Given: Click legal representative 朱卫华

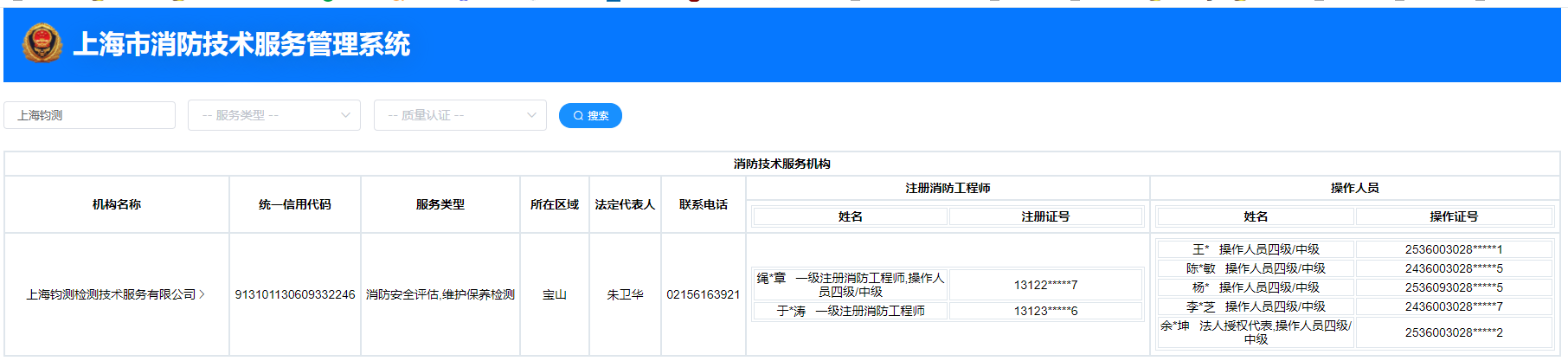Looking at the screenshot, I should (x=625, y=294).
